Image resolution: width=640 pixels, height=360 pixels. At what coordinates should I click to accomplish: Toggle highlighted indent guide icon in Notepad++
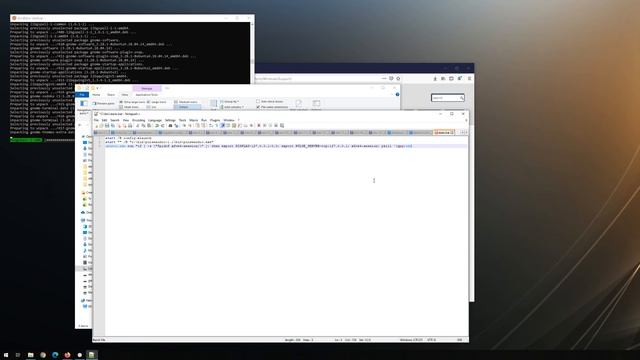[x=222, y=126]
